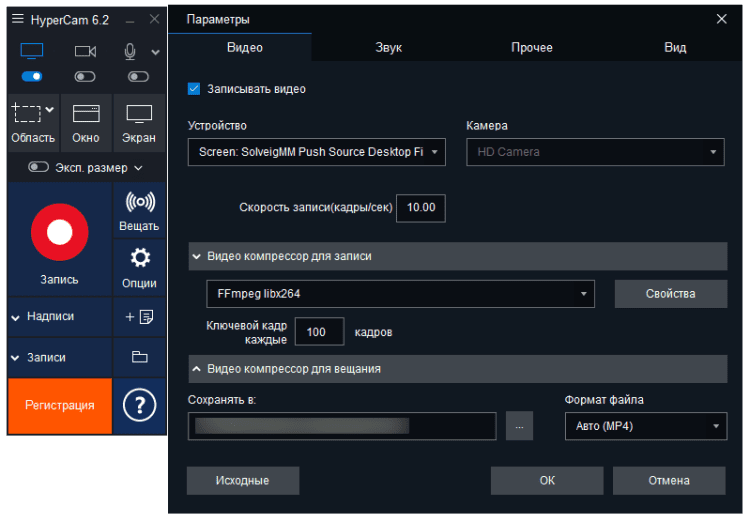Open the recordings folder icon
The height and width of the screenshot is (522, 750).
(139, 357)
